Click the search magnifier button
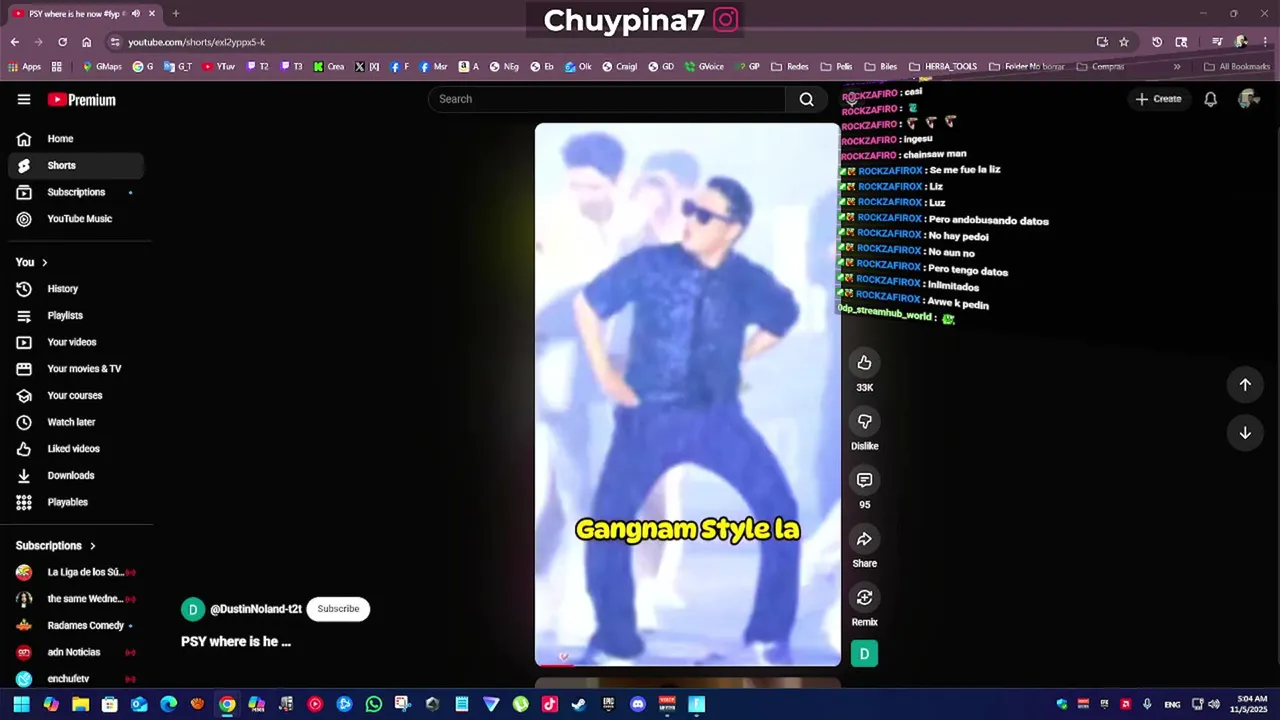 click(806, 99)
